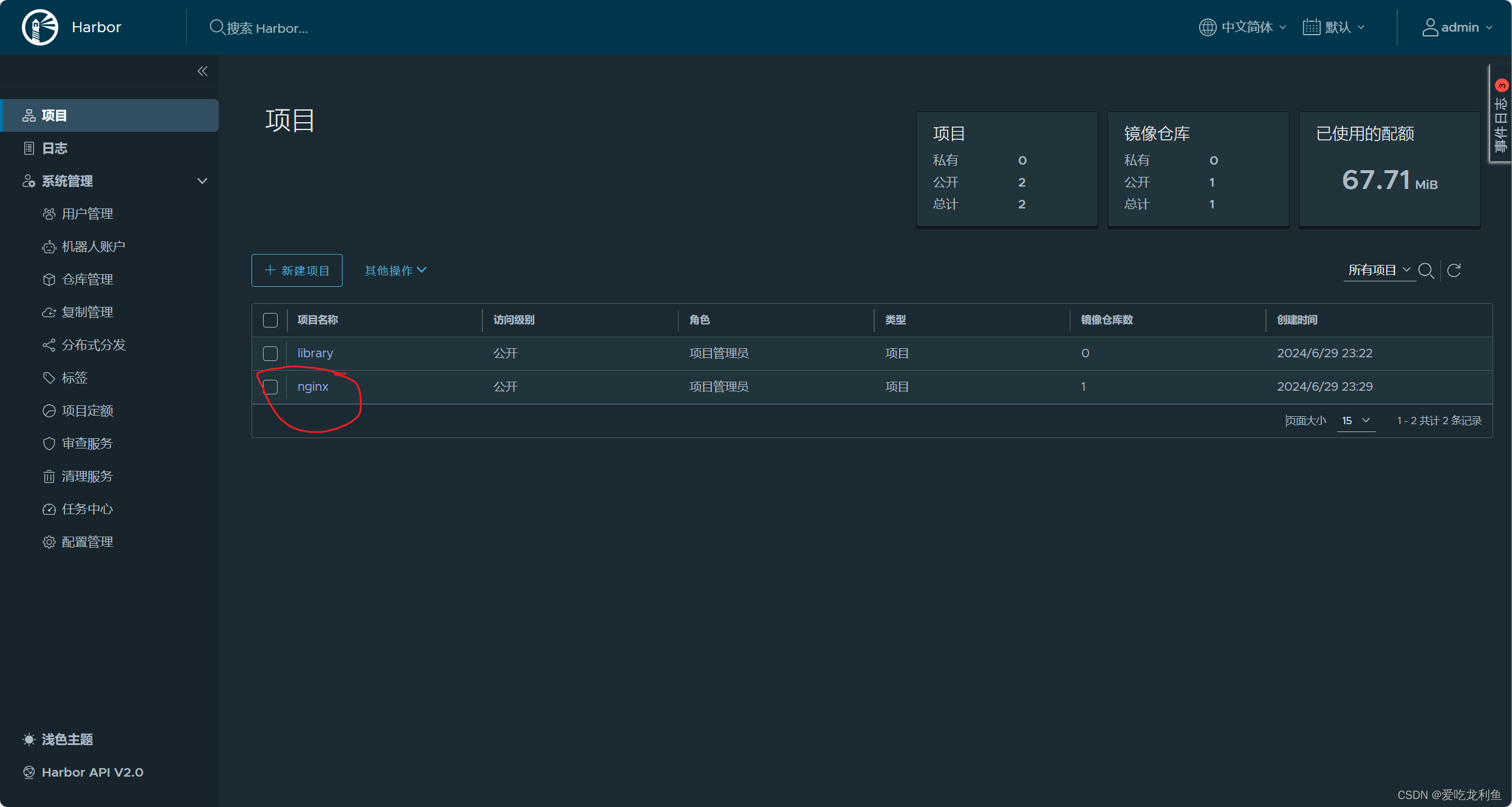Focus the 搜索 Harbor search field
Viewport: 1512px width, 807px height.
[x=267, y=28]
